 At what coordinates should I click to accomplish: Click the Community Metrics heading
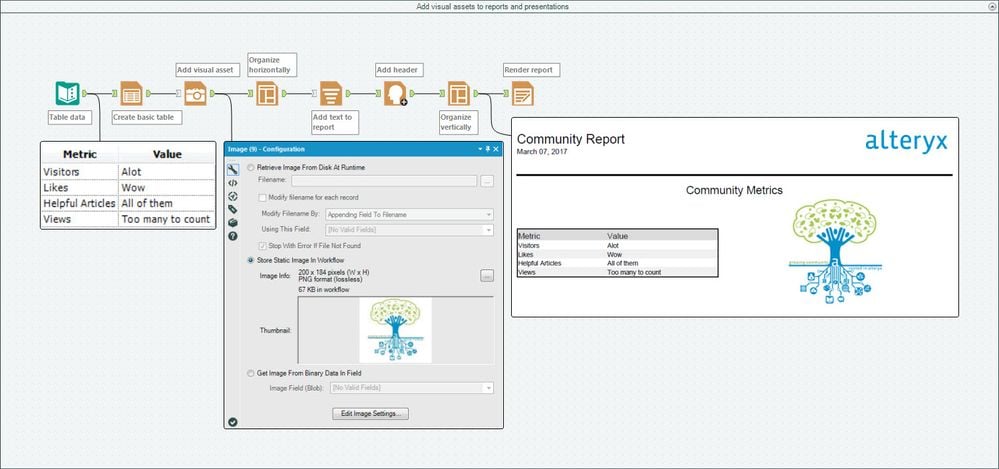734,190
